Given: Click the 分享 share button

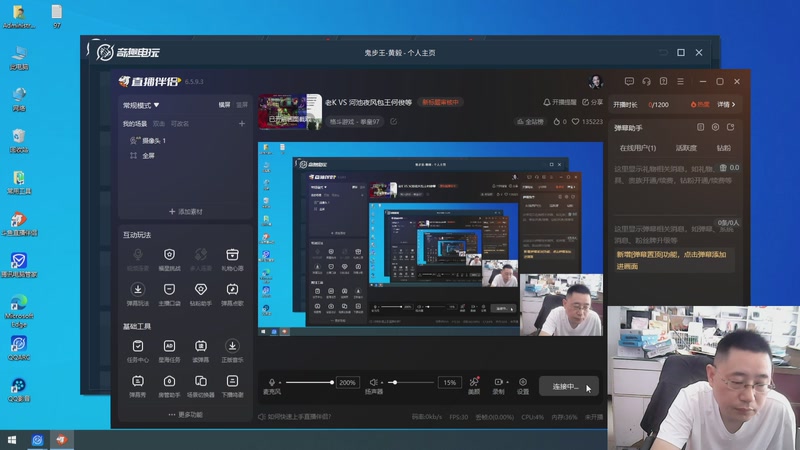Looking at the screenshot, I should [x=592, y=103].
